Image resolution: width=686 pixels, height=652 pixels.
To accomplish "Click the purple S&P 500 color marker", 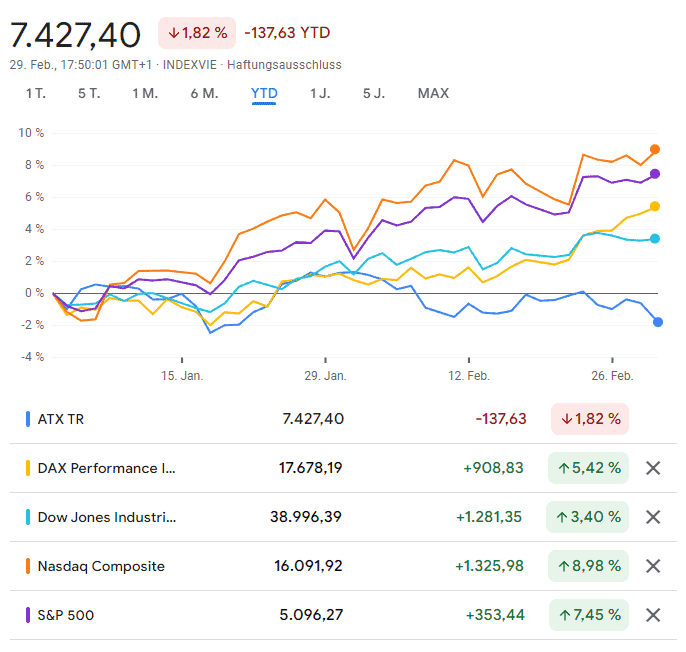I will pyautogui.click(x=28, y=615).
